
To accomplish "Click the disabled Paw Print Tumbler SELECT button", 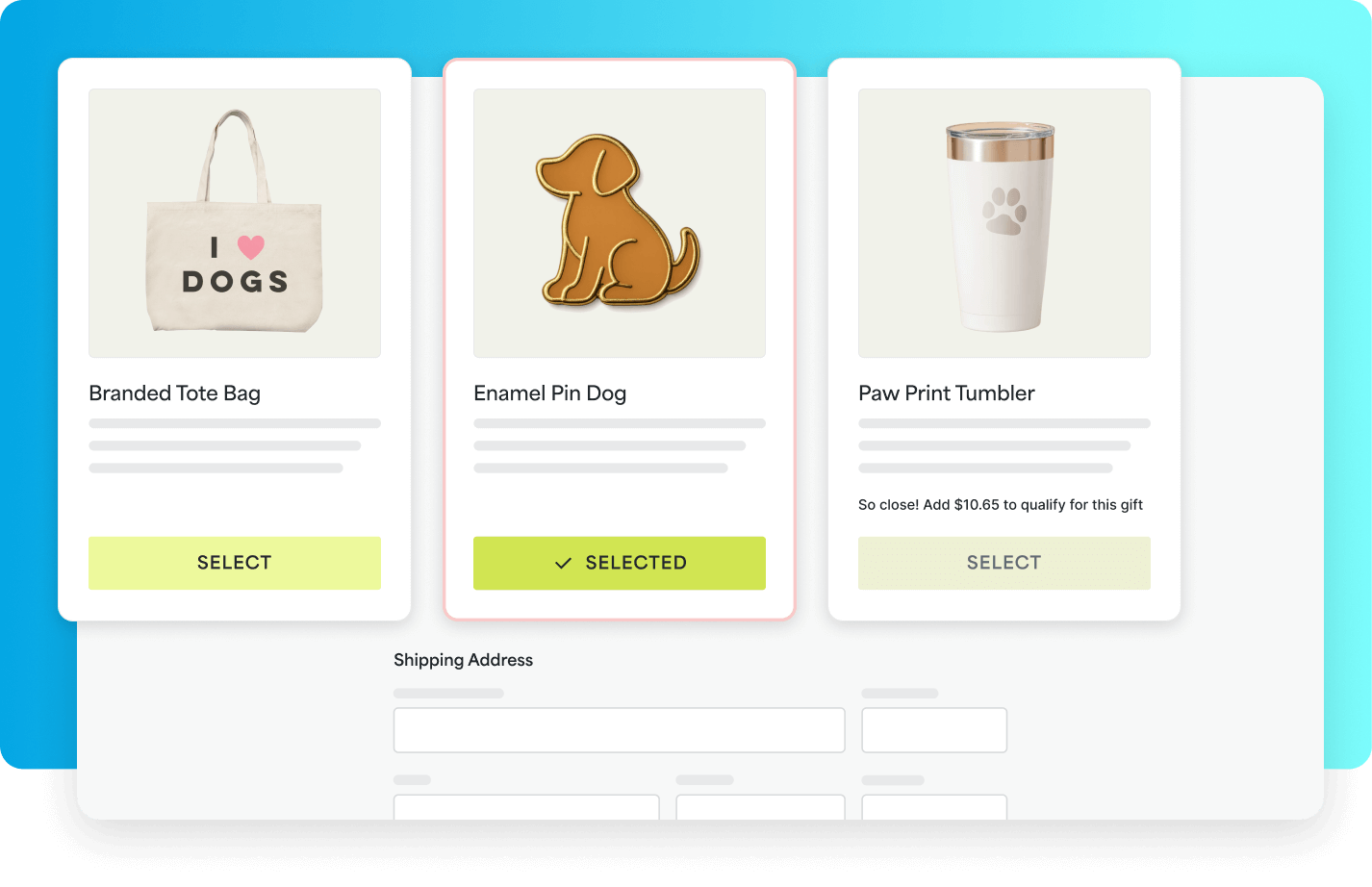I will click(1004, 563).
